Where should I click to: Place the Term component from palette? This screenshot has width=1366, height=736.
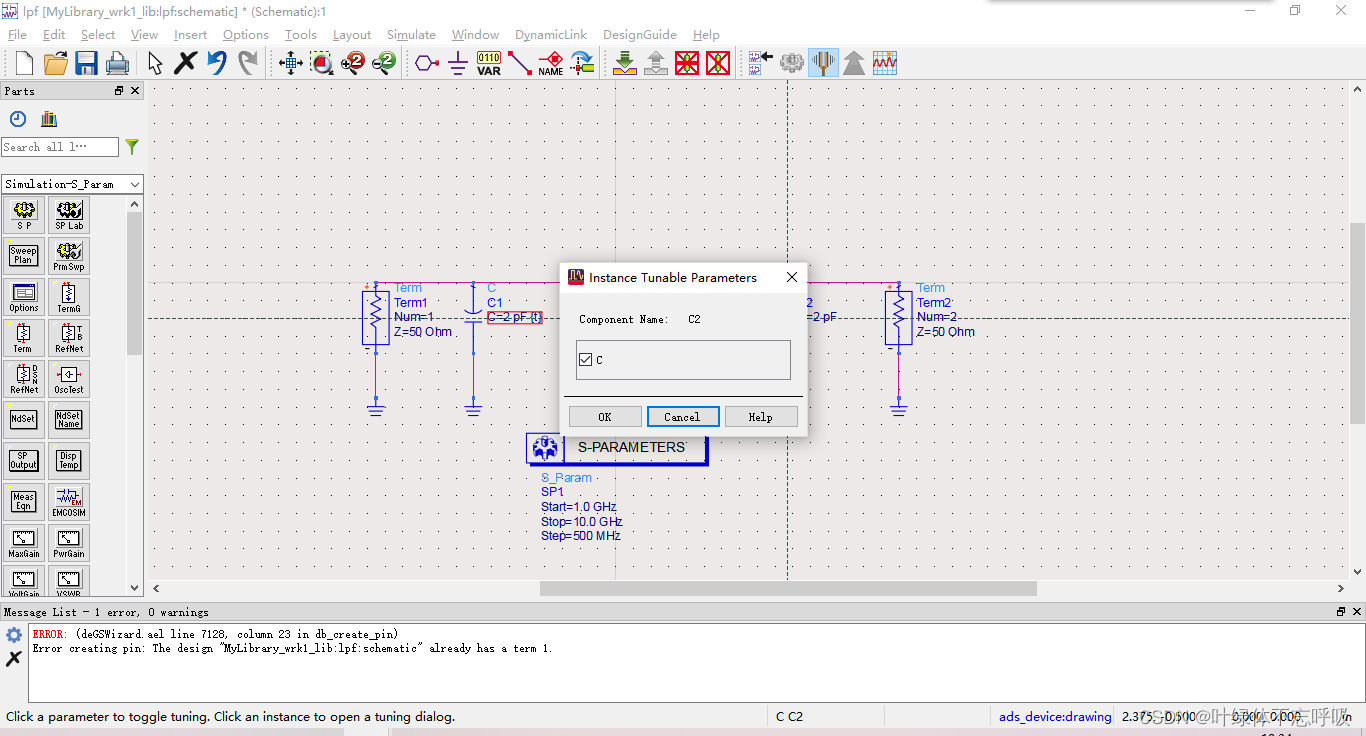(x=23, y=337)
